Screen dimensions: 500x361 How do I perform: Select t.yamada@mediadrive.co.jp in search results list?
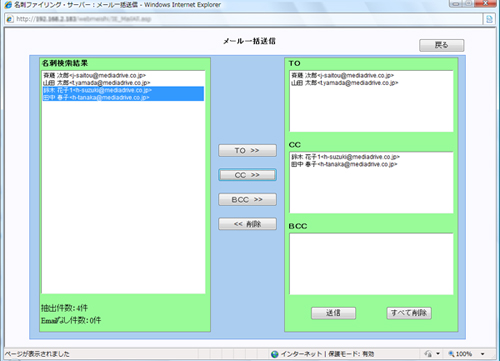[123, 83]
